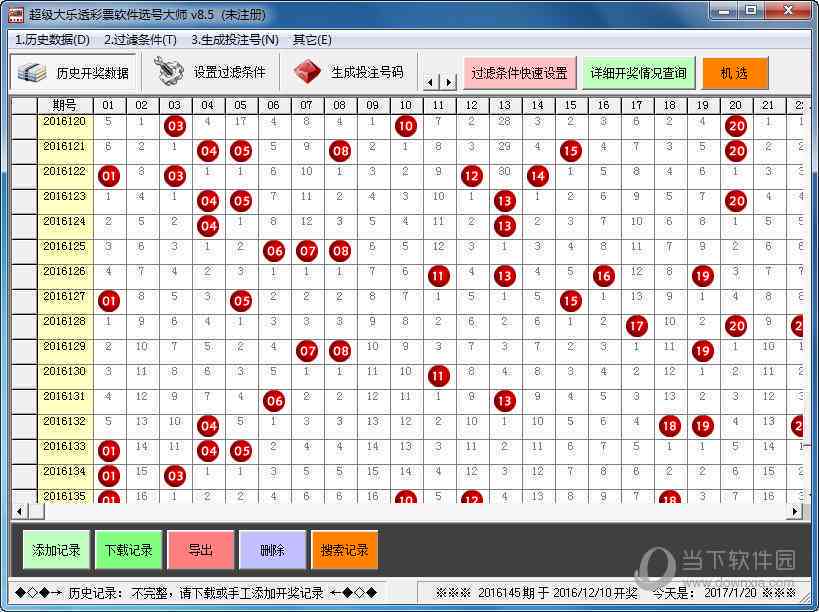Viewport: 819px width, 612px height.
Task: Click the 01 column header
Action: 109,105
